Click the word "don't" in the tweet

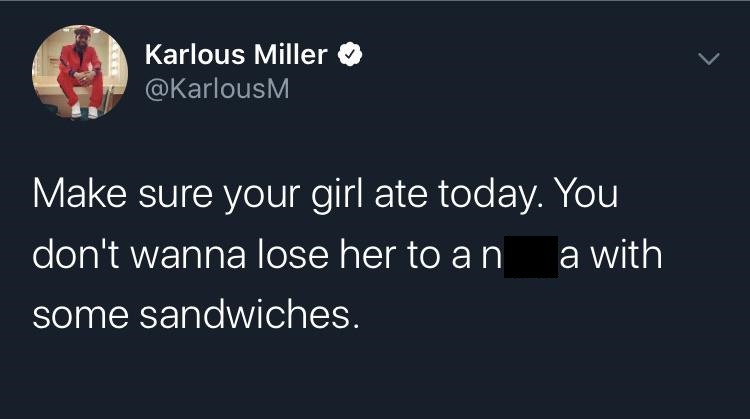click(70, 254)
